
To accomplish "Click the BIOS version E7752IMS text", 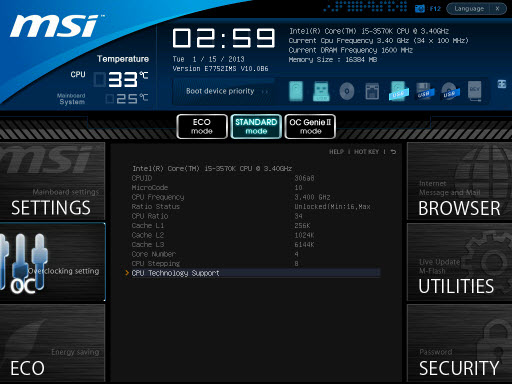I will [220, 69].
